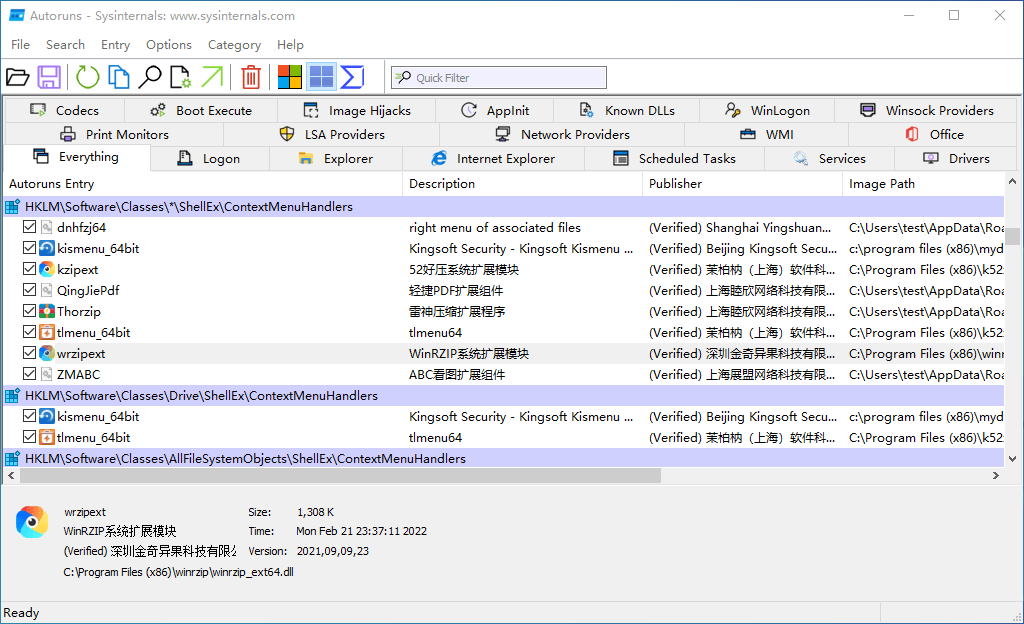Image resolution: width=1024 pixels, height=624 pixels.
Task: Uncheck the dnhfzj64 entry checkbox
Action: click(x=29, y=226)
